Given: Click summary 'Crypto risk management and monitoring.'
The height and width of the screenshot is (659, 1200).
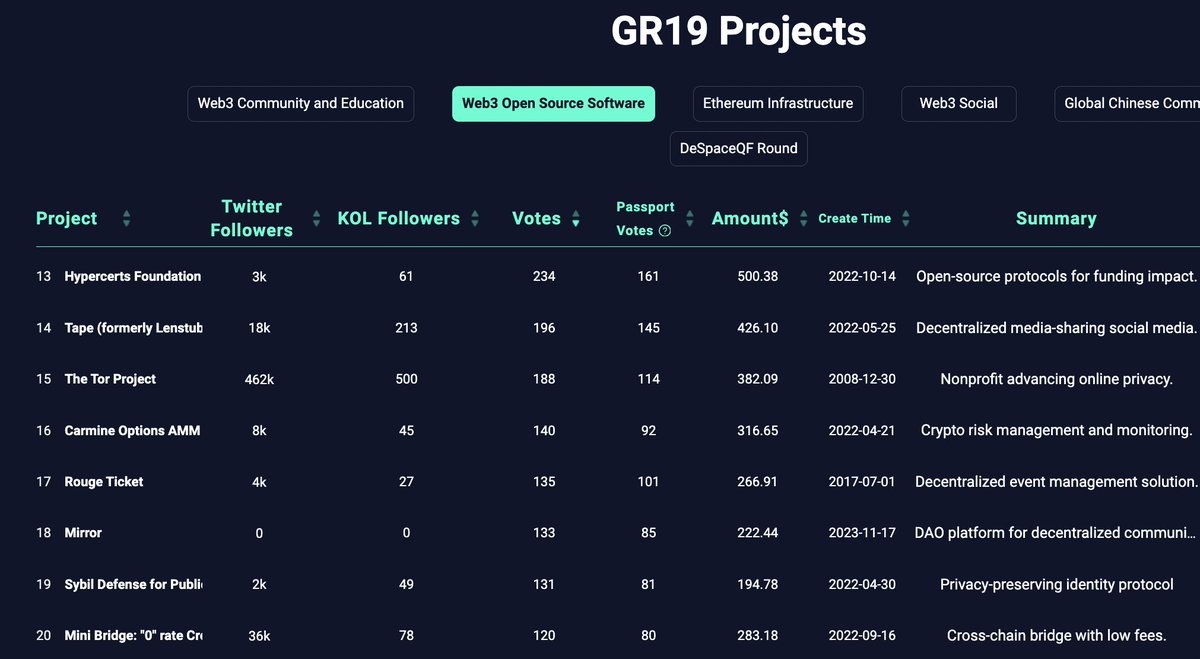Looking at the screenshot, I should tap(1057, 430).
